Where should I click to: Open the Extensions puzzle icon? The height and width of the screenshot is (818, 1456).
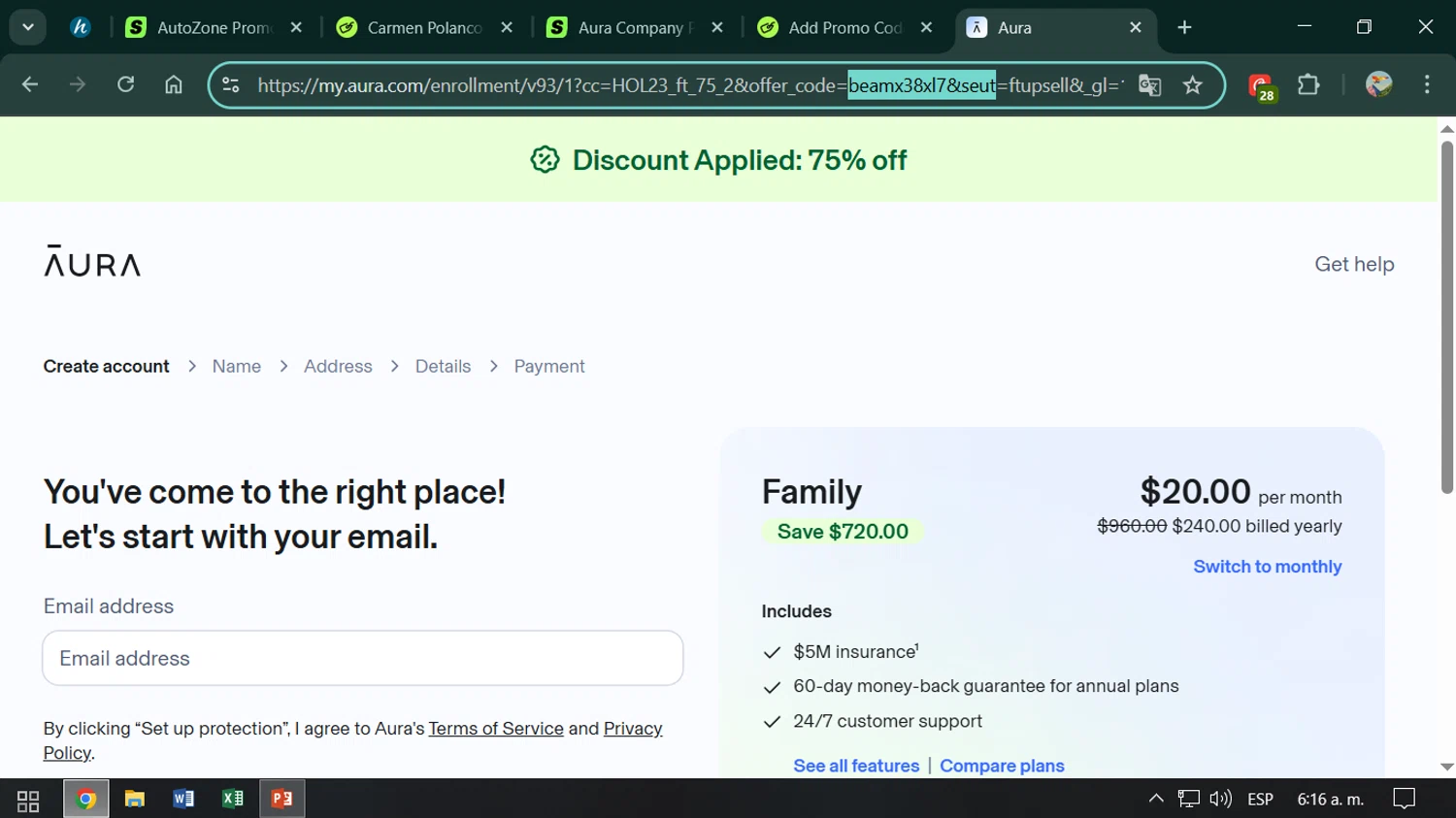point(1308,84)
